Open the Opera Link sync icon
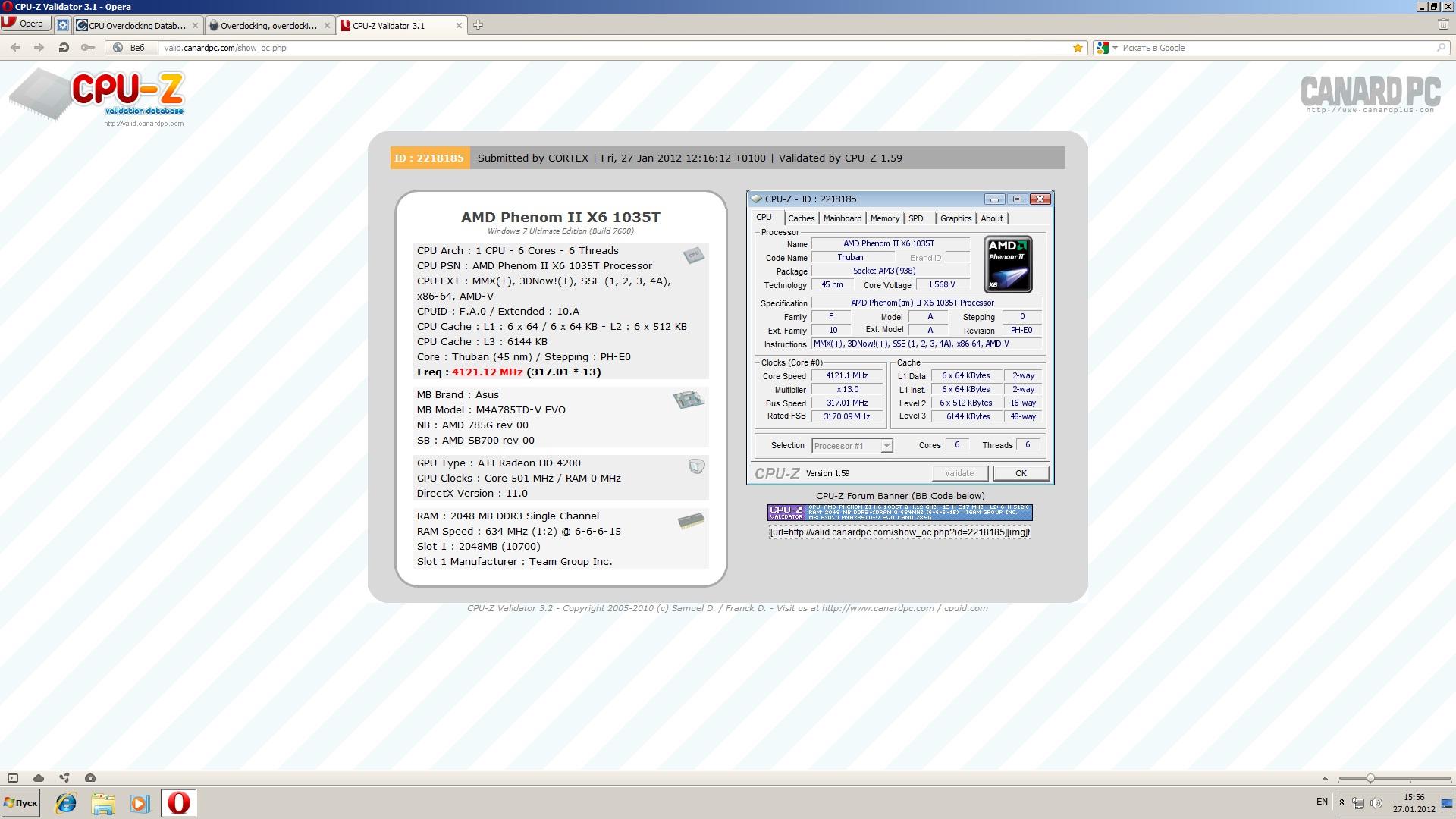 pyautogui.click(x=64, y=778)
